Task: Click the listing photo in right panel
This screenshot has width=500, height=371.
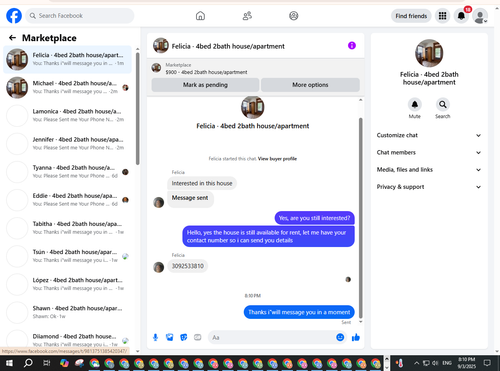Action: [429, 53]
